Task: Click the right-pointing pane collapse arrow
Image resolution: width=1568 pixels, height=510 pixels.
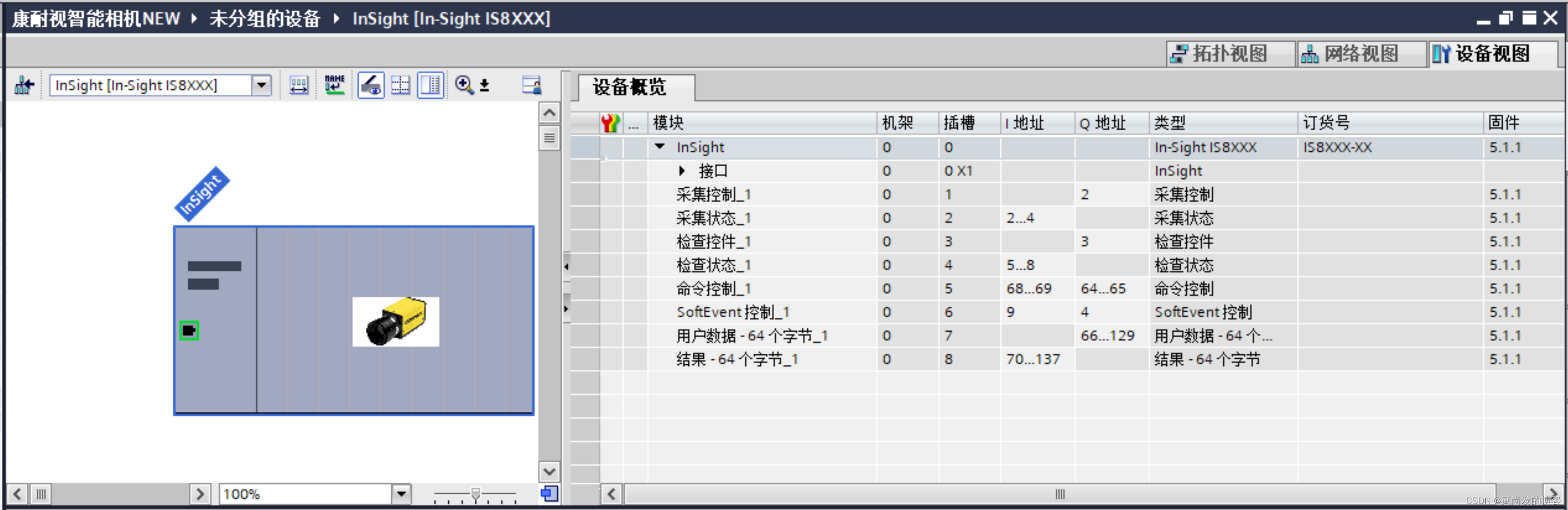Action: coord(566,309)
